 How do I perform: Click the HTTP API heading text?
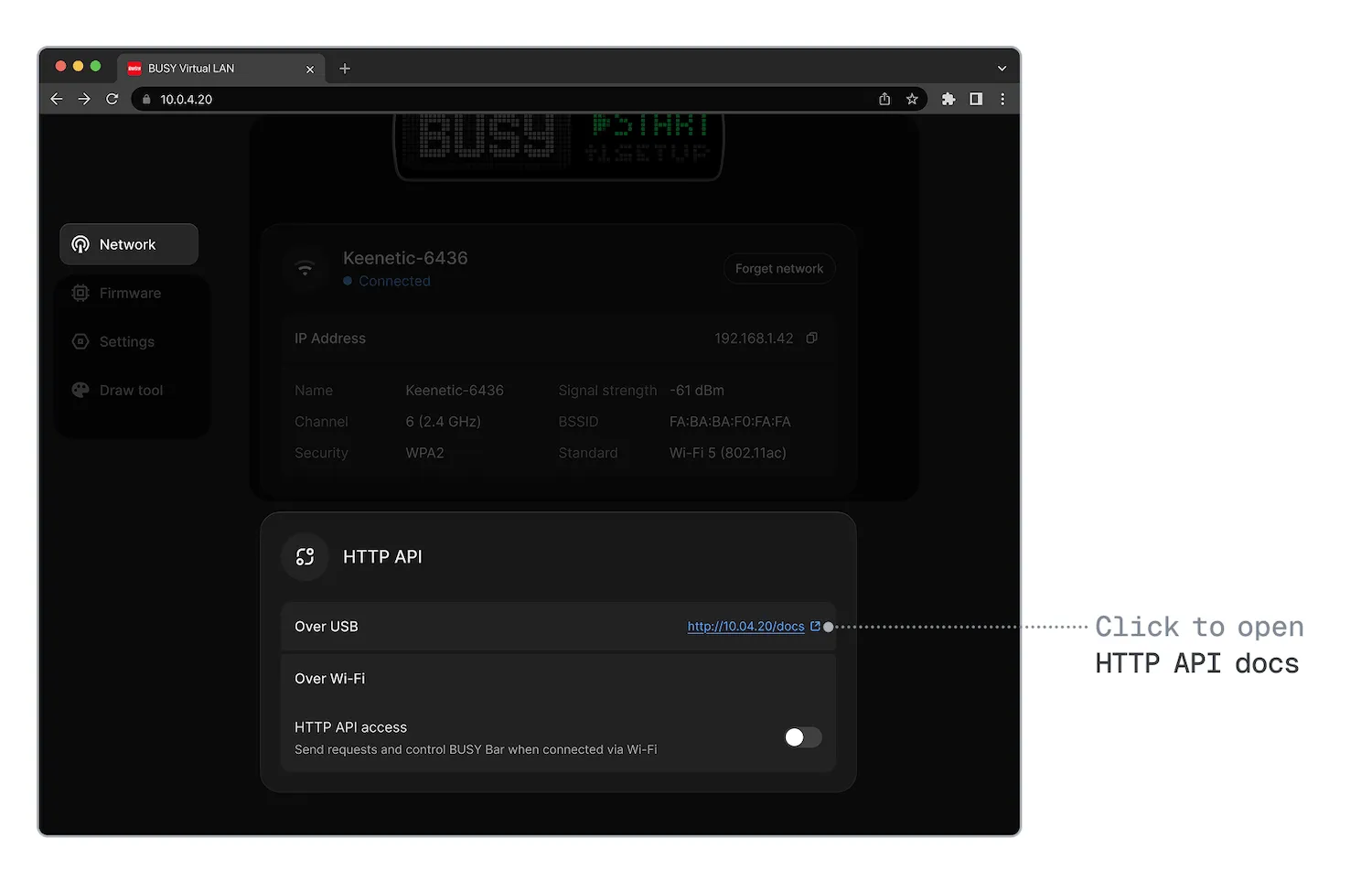click(382, 556)
